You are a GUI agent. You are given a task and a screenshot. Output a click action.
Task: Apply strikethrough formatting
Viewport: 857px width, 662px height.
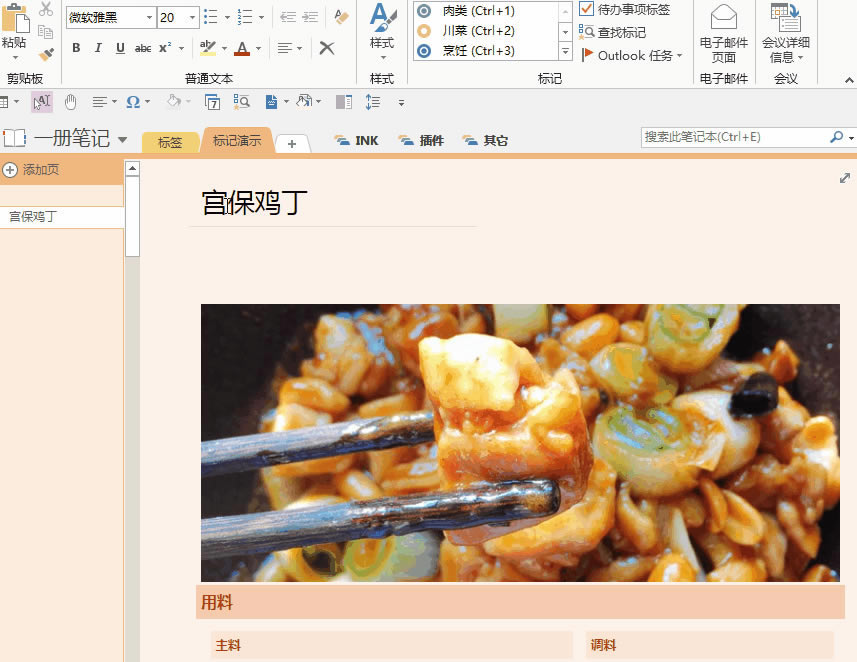[x=143, y=48]
